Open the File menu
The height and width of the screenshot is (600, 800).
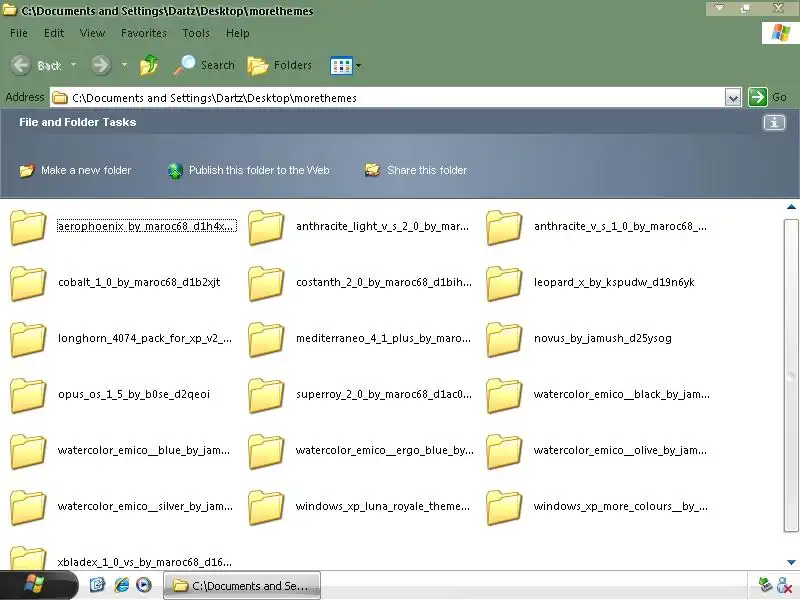[x=19, y=33]
